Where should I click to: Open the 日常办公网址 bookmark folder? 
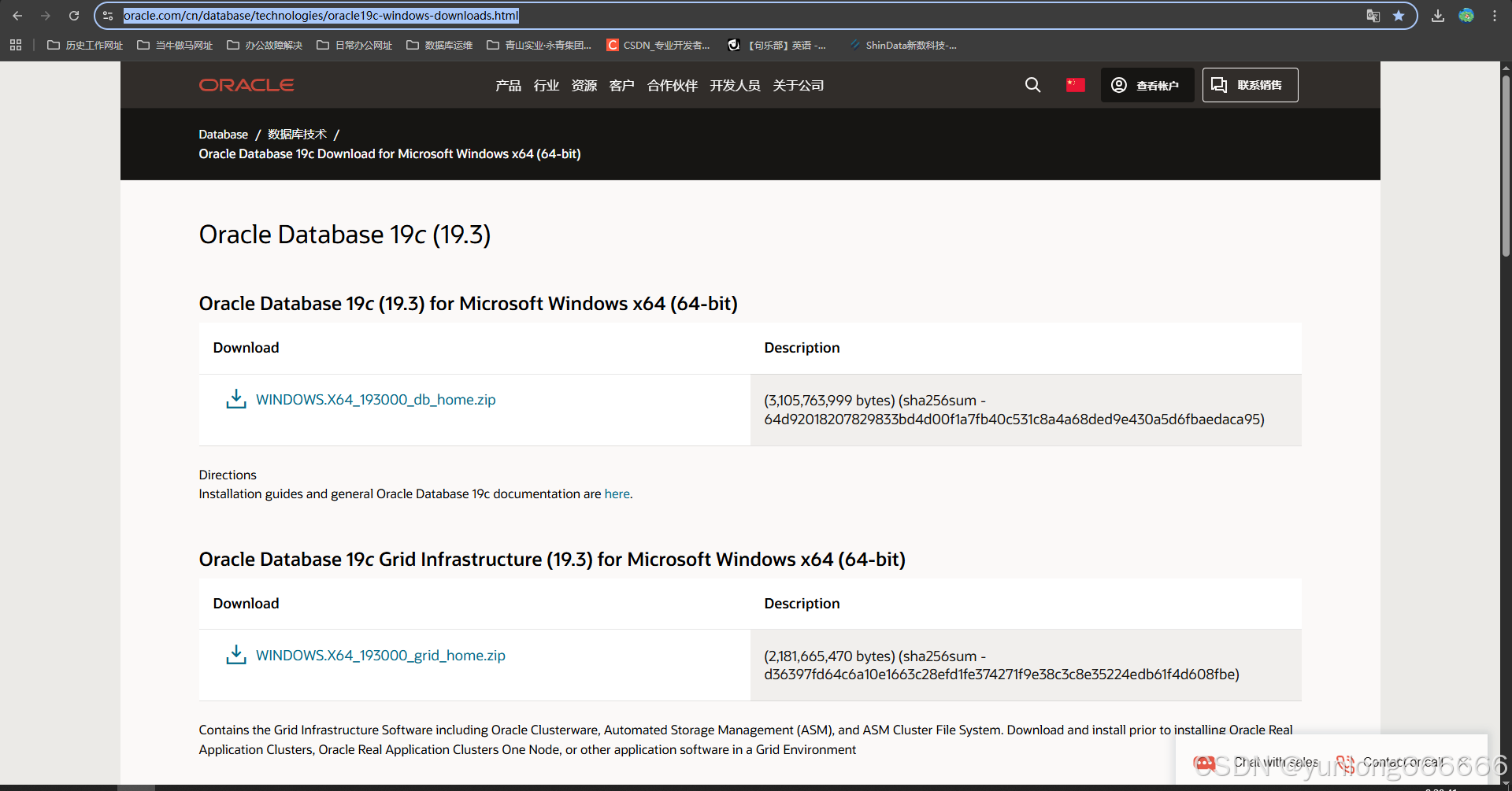354,45
